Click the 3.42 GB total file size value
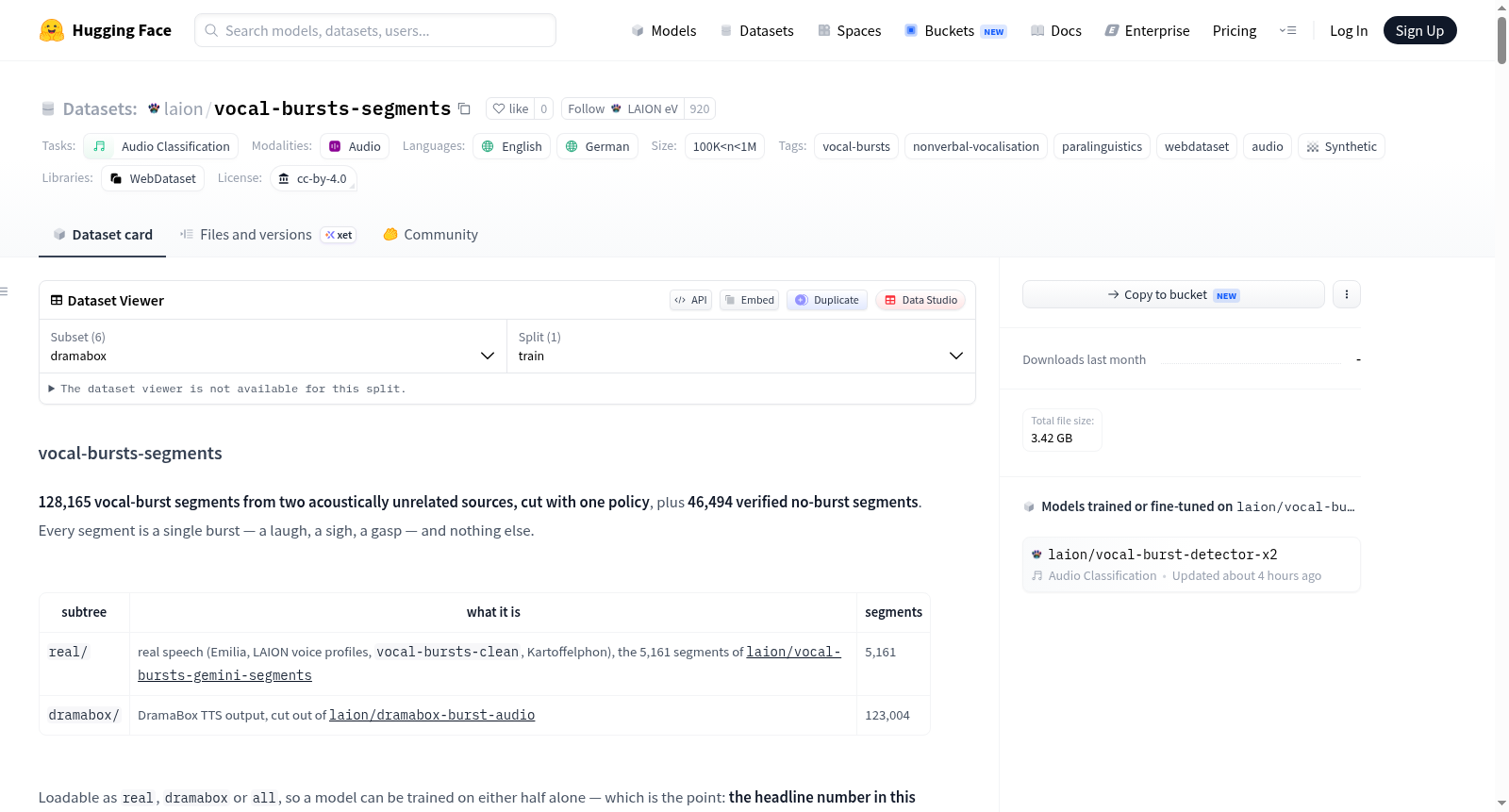The width and height of the screenshot is (1509, 812). click(1052, 438)
